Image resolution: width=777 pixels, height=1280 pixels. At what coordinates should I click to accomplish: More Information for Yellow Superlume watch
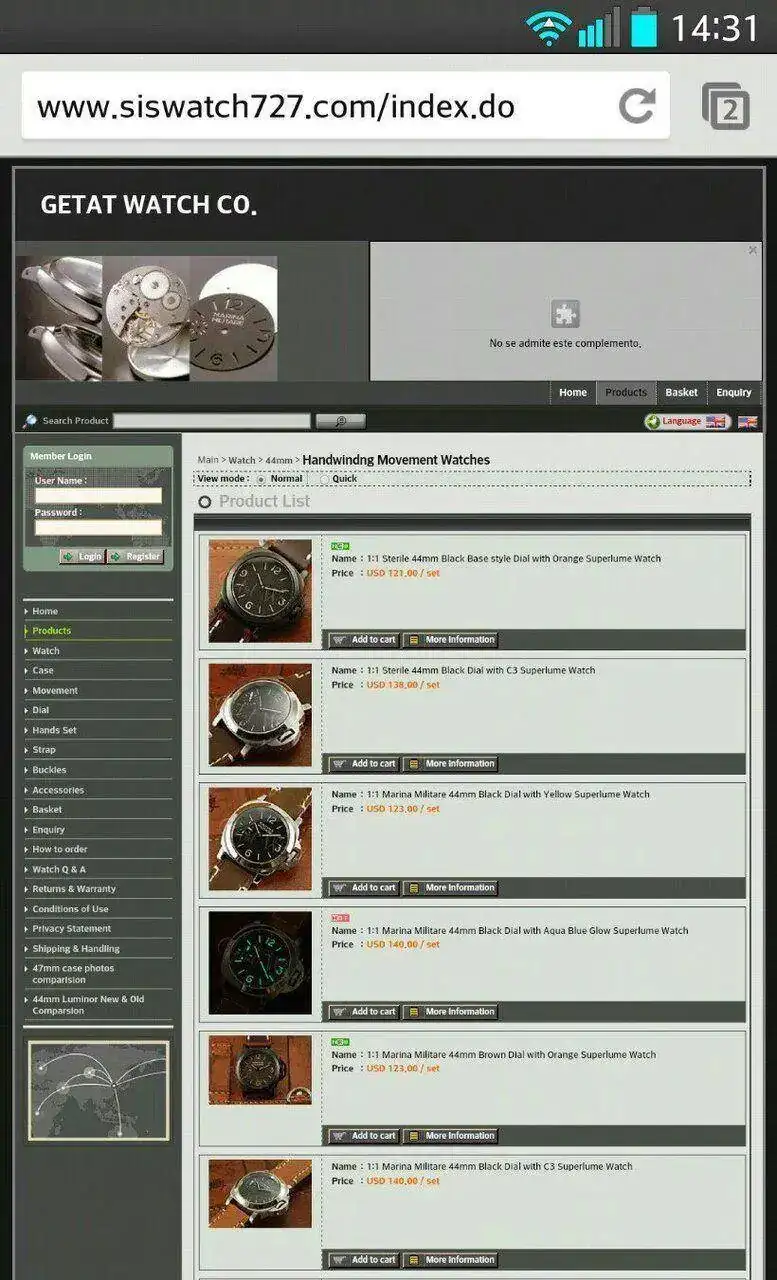(x=450, y=888)
